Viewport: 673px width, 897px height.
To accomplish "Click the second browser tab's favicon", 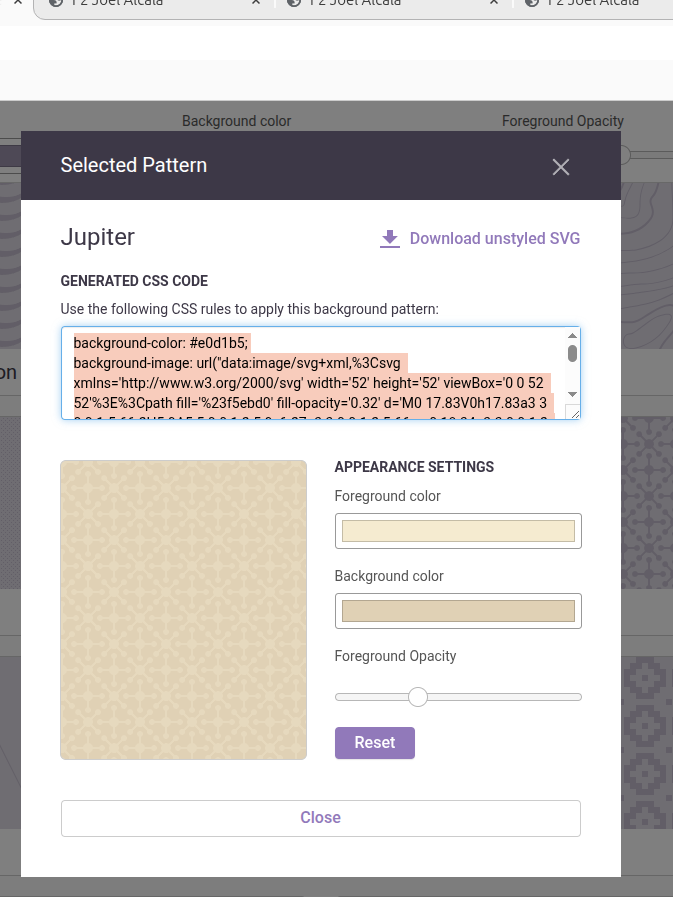I will tap(53, 3).
